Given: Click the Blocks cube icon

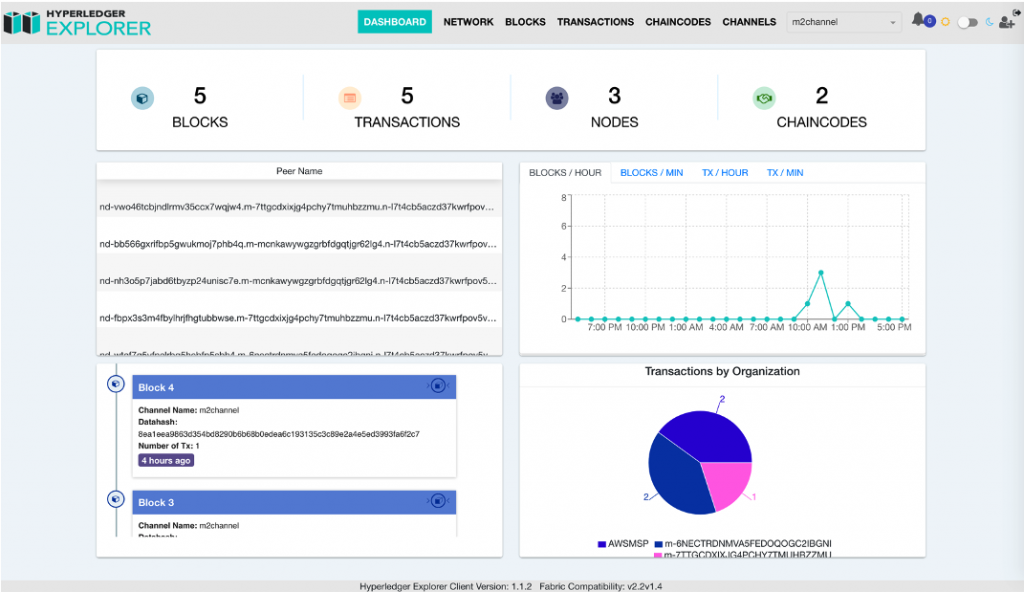Looking at the screenshot, I should 142,98.
